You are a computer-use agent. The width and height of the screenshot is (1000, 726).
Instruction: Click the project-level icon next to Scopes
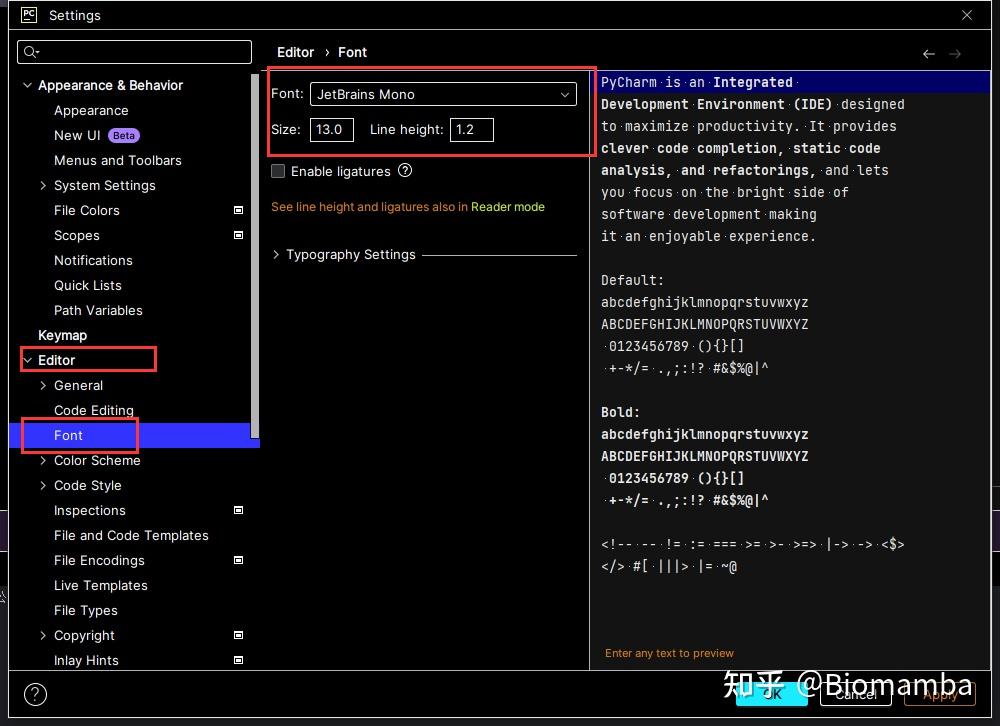(x=238, y=235)
